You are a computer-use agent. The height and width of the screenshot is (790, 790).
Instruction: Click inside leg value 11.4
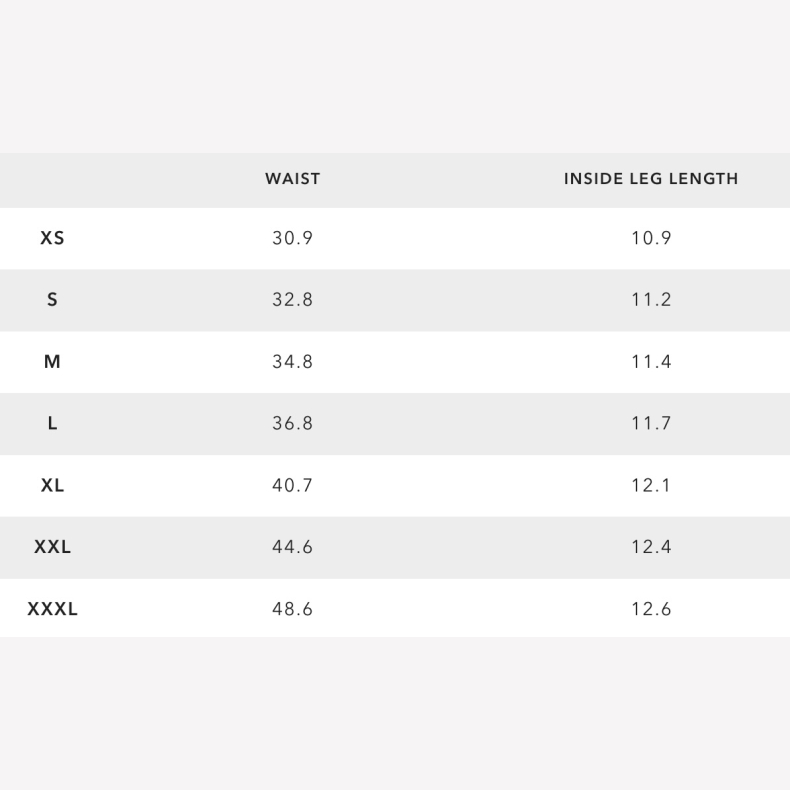coord(651,362)
